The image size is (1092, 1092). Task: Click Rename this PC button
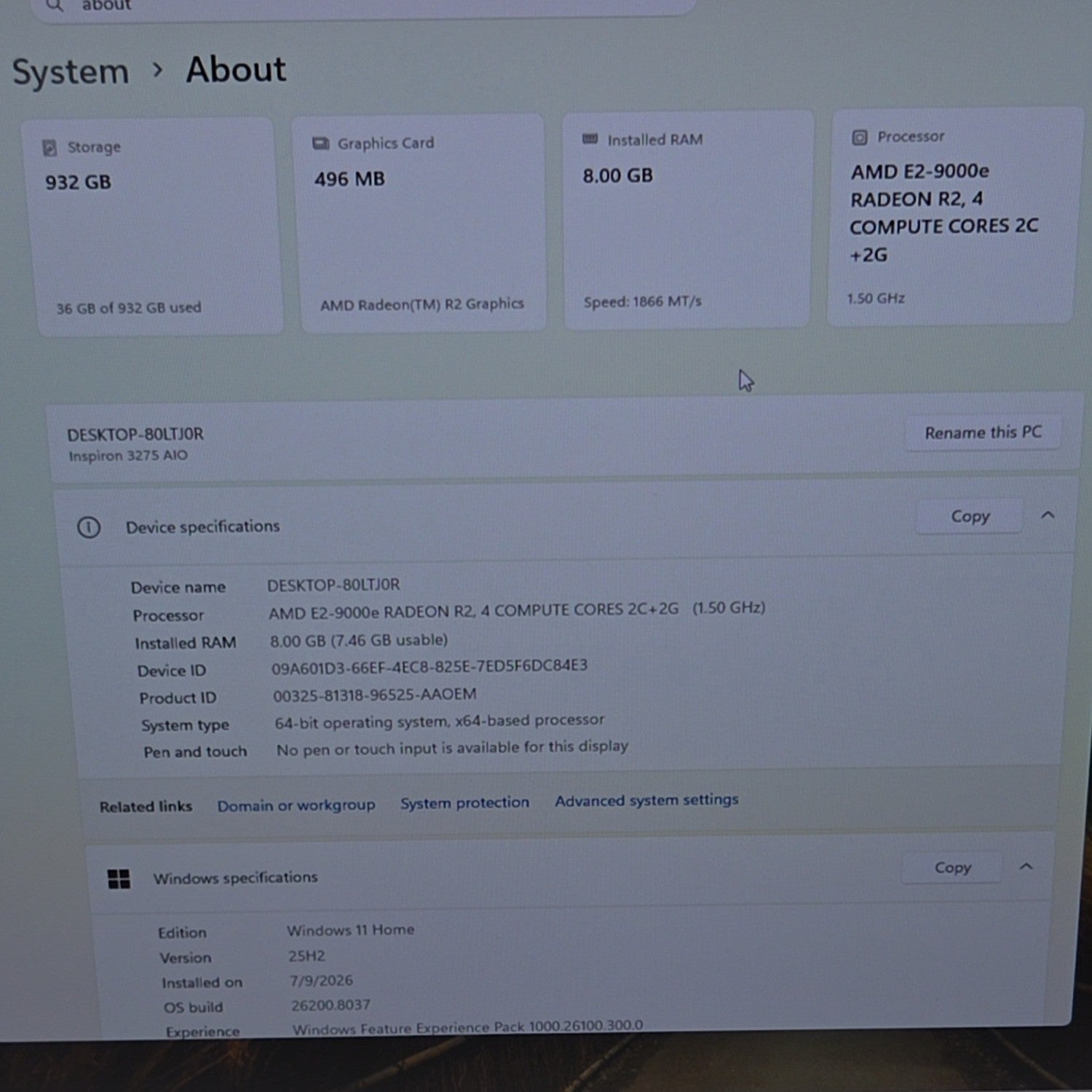point(983,432)
